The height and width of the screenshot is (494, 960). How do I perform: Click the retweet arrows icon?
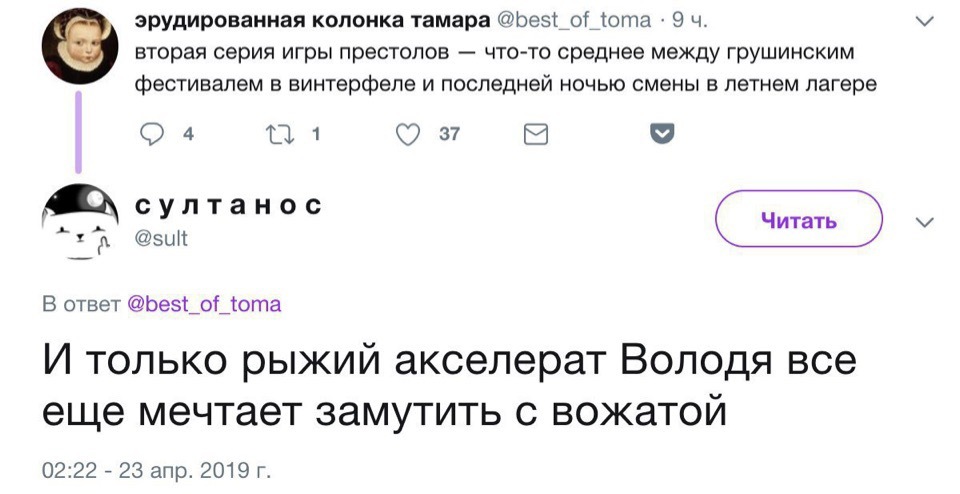281,135
